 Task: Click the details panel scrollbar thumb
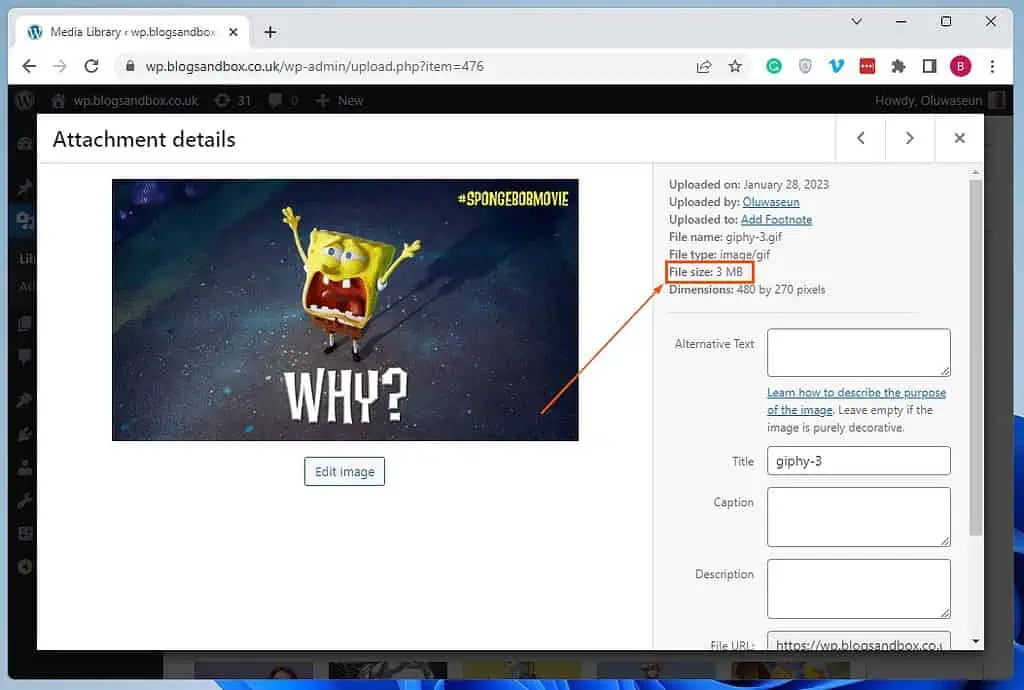click(976, 357)
